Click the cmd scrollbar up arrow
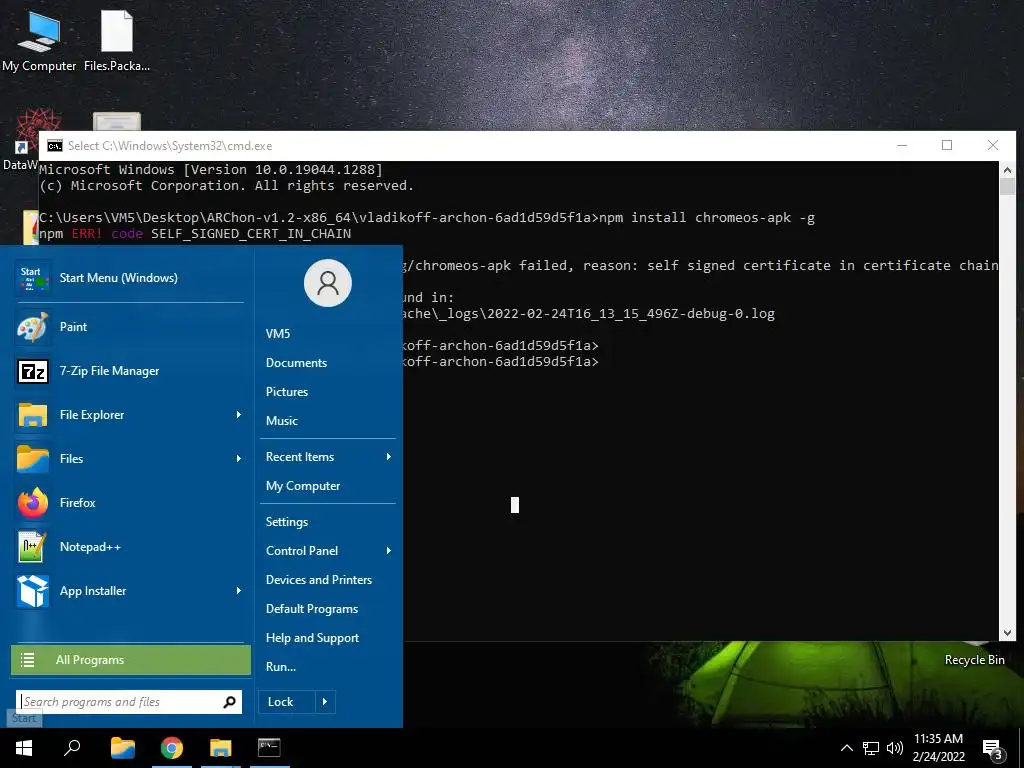The width and height of the screenshot is (1024, 768). [1007, 170]
